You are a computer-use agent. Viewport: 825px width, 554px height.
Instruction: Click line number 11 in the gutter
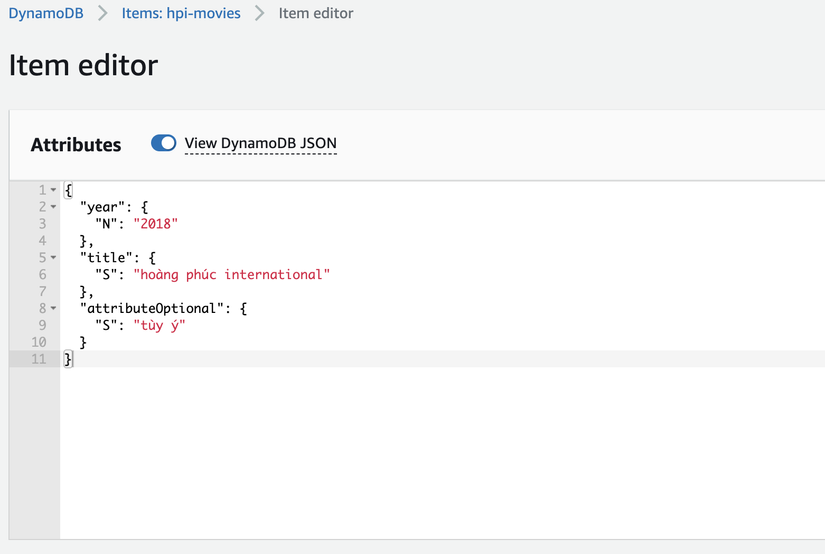pos(38,359)
